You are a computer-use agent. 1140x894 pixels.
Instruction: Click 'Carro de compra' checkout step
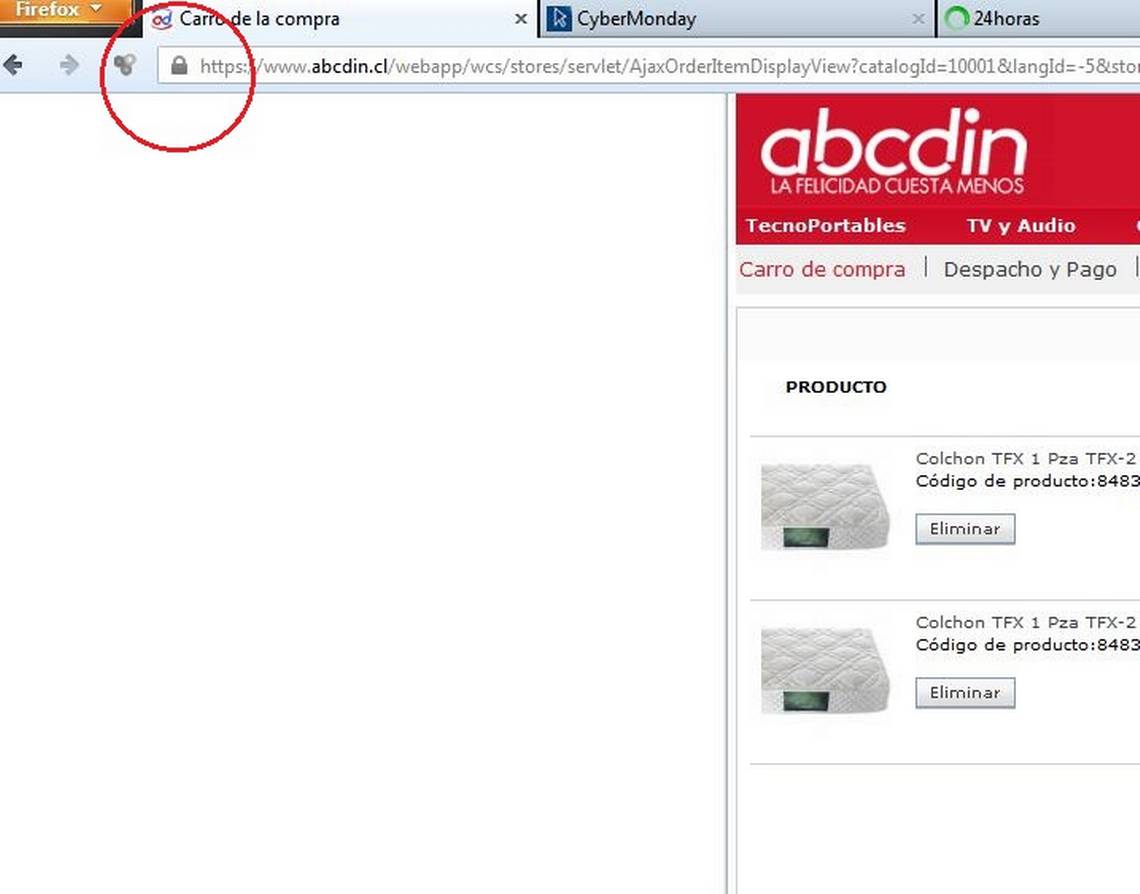[822, 270]
